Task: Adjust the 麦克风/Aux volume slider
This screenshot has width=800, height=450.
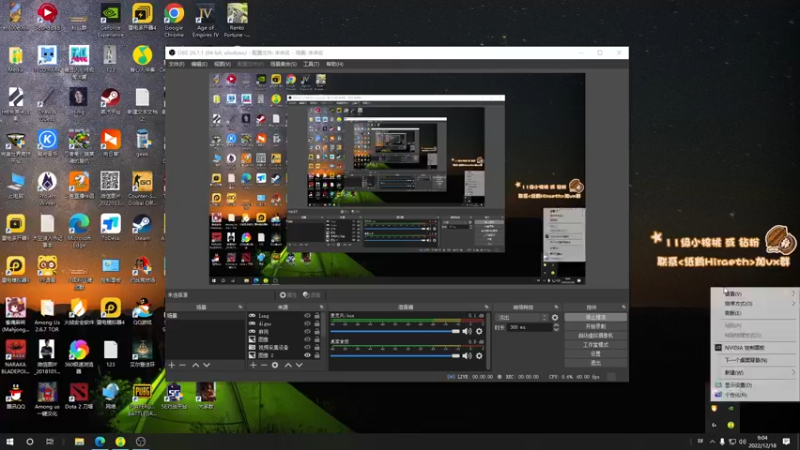Action: click(395, 331)
